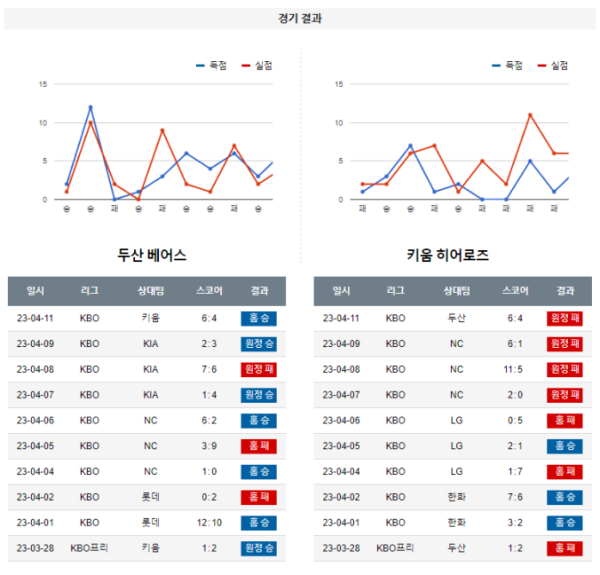Click 원정승 badge for 23-04-09 in Doosan table
600x575 pixels.
coord(259,344)
